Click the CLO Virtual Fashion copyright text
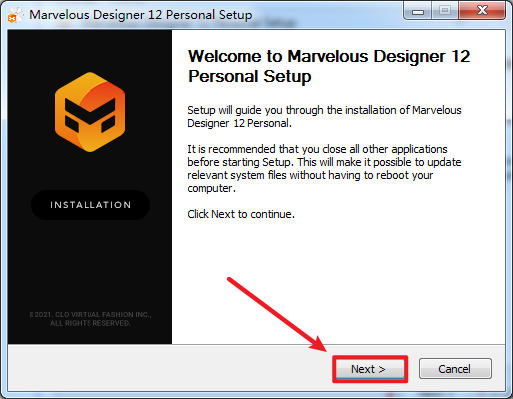Image resolution: width=513 pixels, height=399 pixels. pos(90,319)
